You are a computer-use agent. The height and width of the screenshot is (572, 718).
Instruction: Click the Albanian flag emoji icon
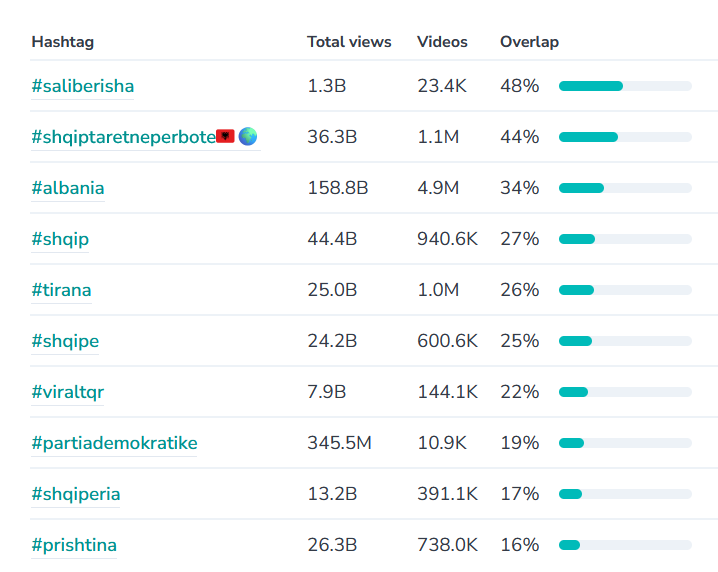(x=226, y=136)
